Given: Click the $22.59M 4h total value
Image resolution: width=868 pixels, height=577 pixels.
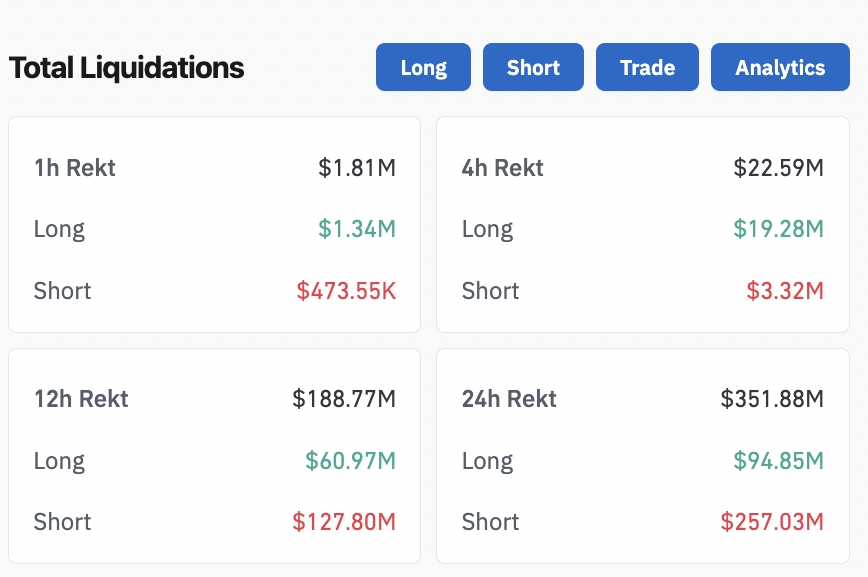Looking at the screenshot, I should coord(778,168).
